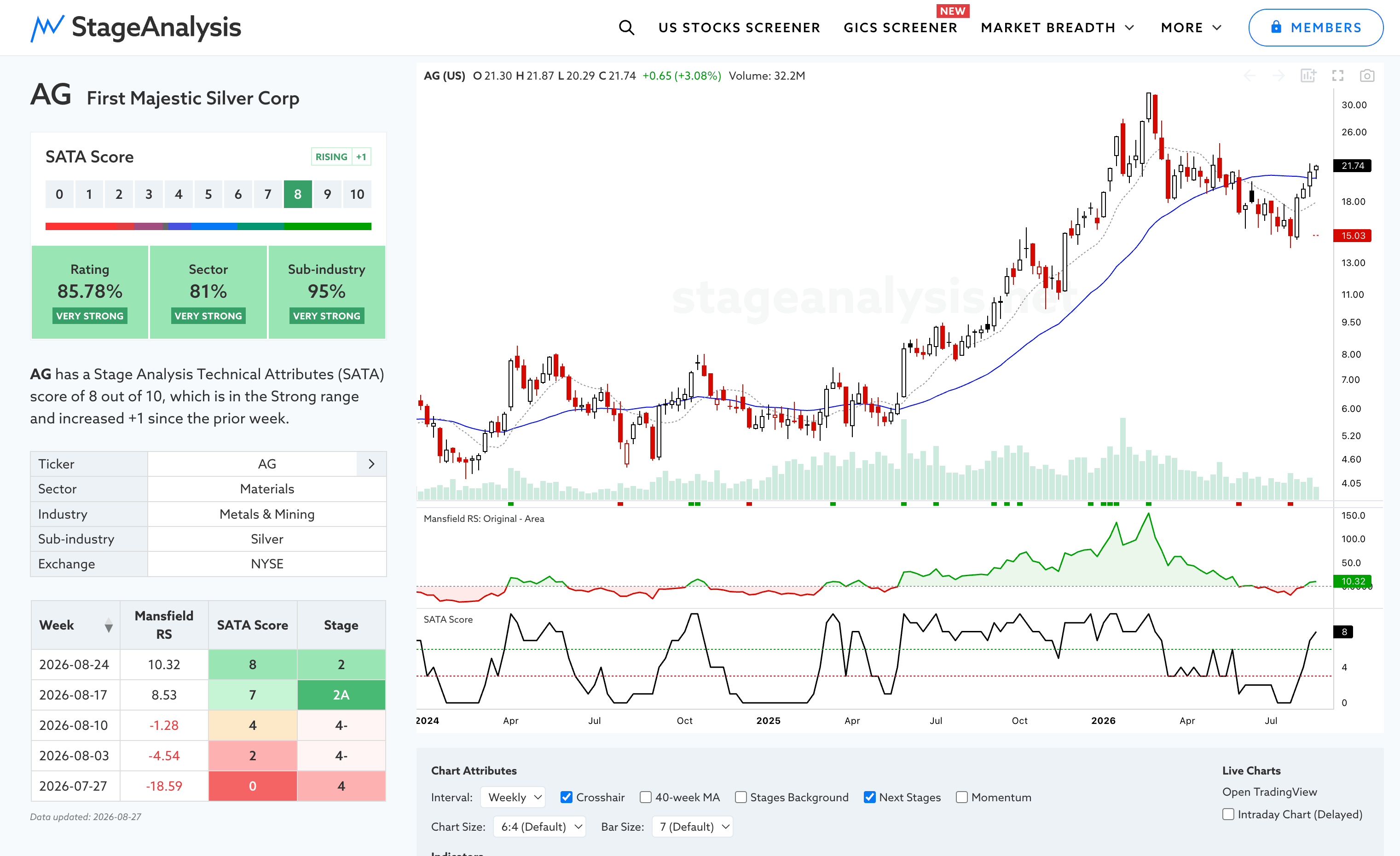
Task: Enable the 40-week MA checkbox
Action: point(645,797)
